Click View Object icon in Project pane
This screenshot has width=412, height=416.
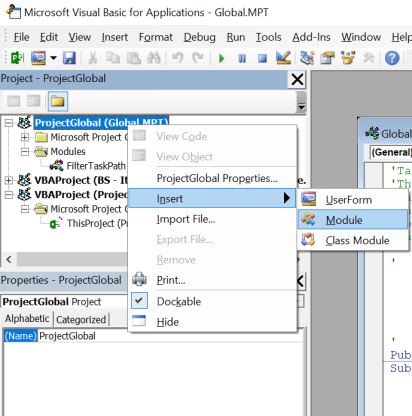point(34,101)
